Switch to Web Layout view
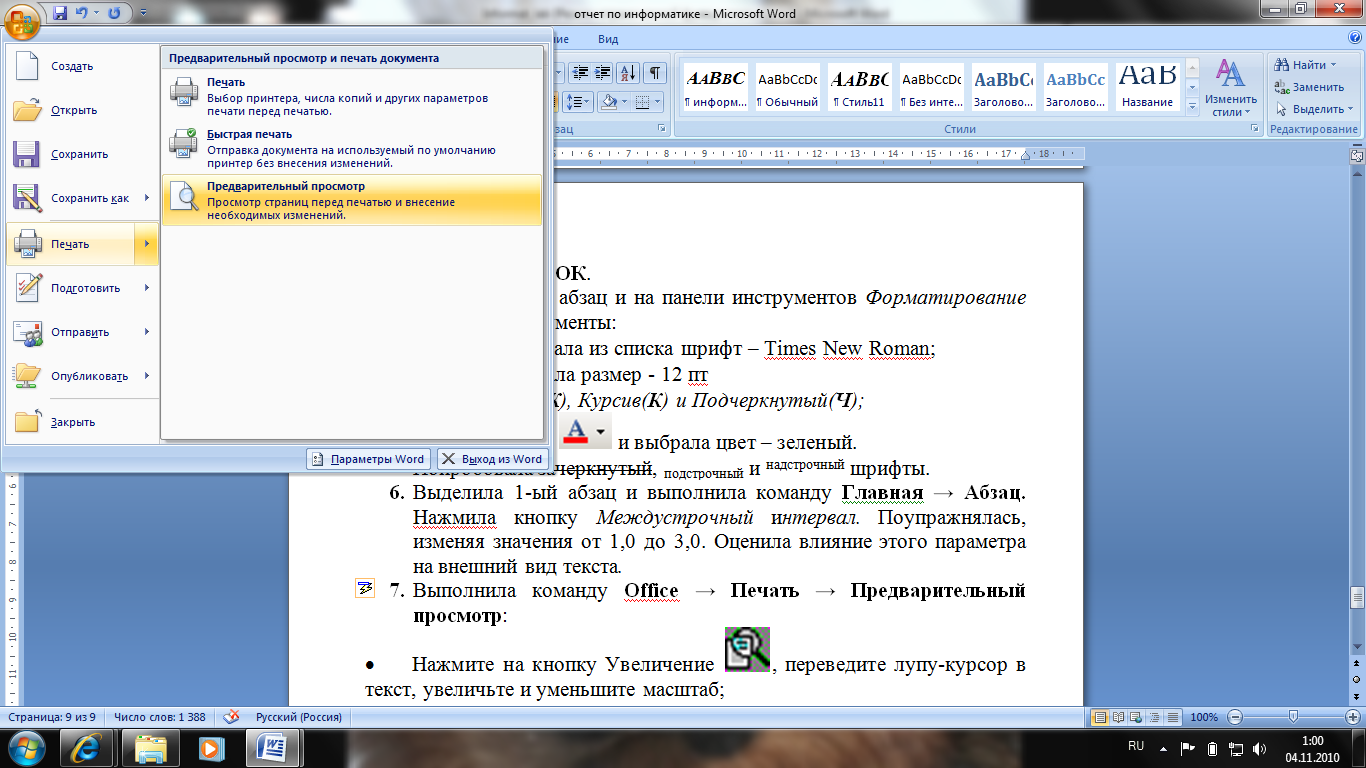The width and height of the screenshot is (1366, 768). (x=1137, y=717)
